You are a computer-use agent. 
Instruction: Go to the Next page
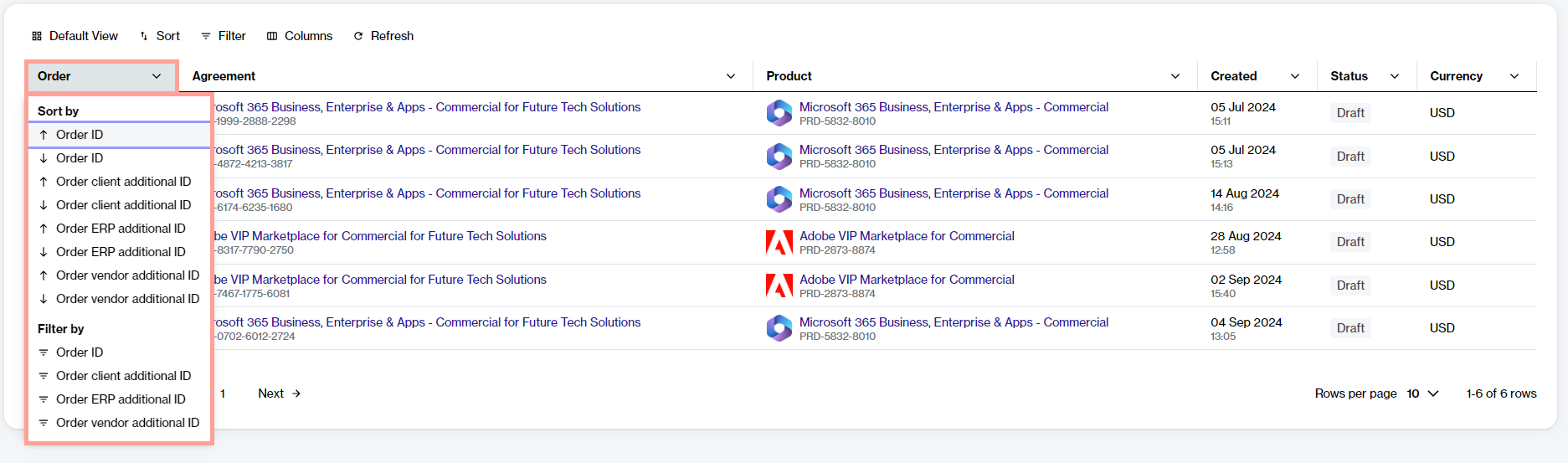(x=279, y=394)
